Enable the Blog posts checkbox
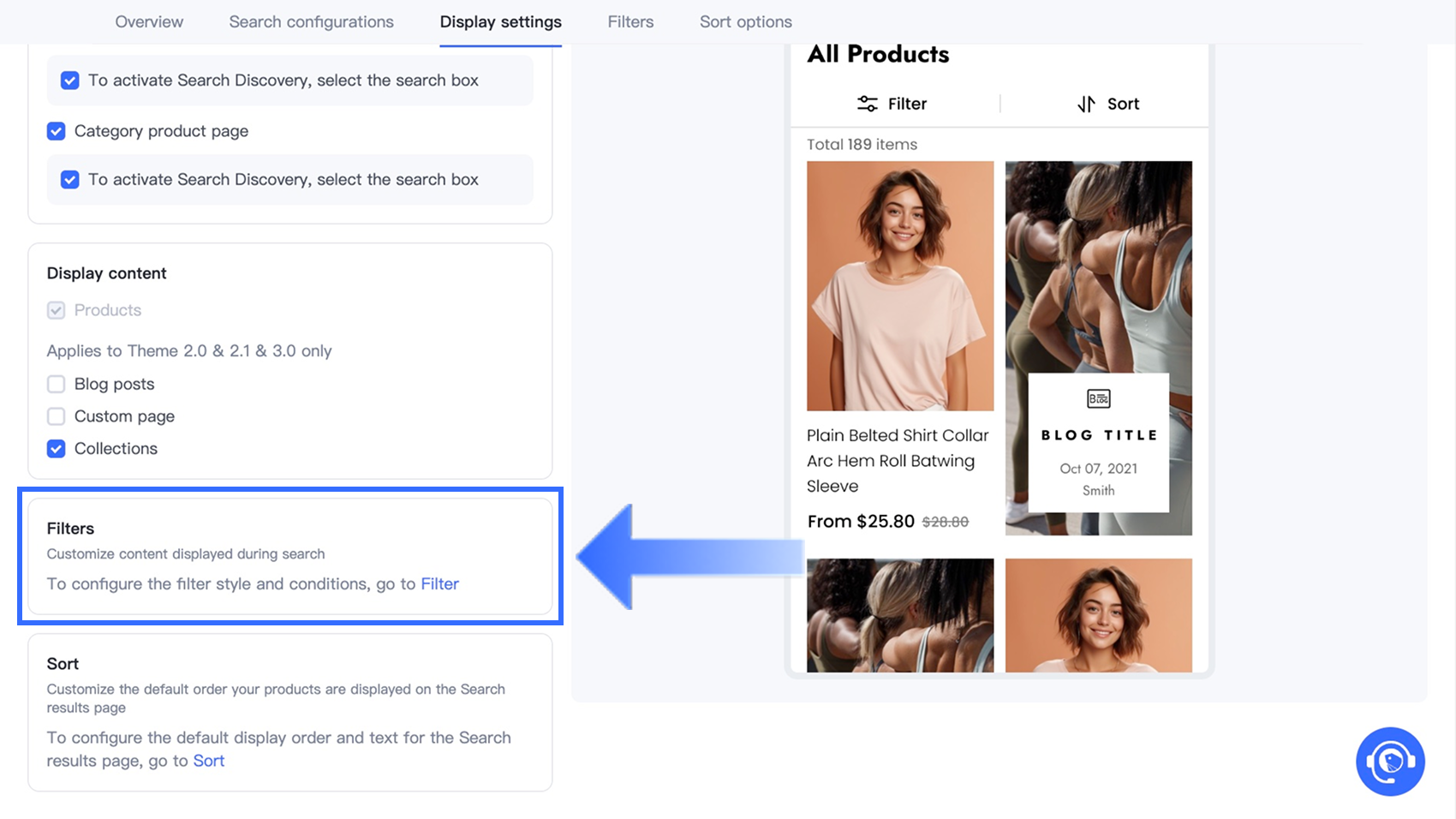The width and height of the screenshot is (1456, 819). (57, 384)
